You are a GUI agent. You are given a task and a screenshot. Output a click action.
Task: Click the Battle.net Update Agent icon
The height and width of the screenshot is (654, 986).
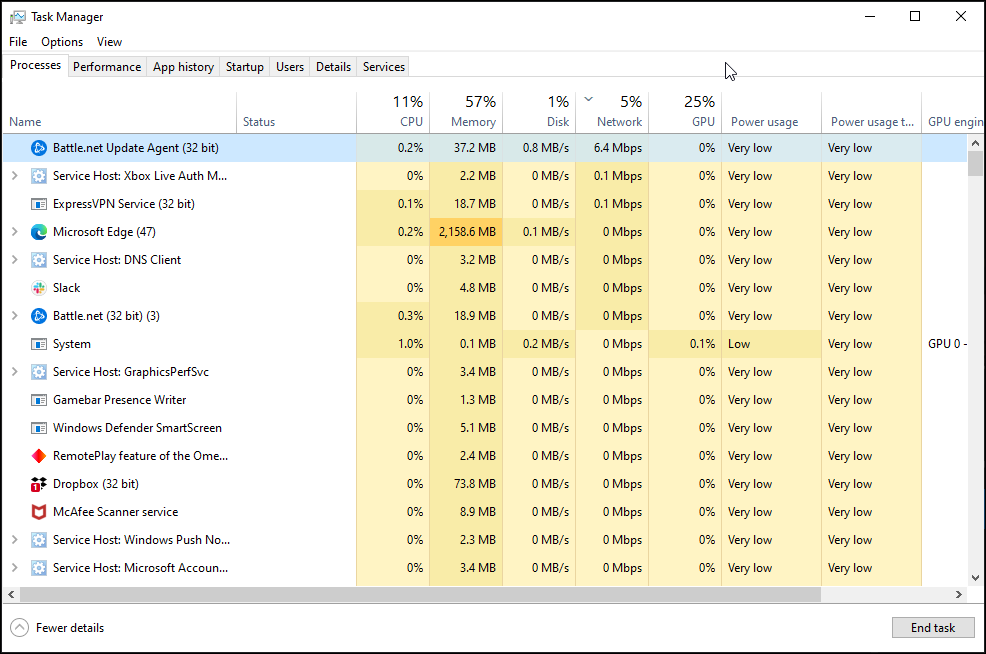(x=39, y=148)
